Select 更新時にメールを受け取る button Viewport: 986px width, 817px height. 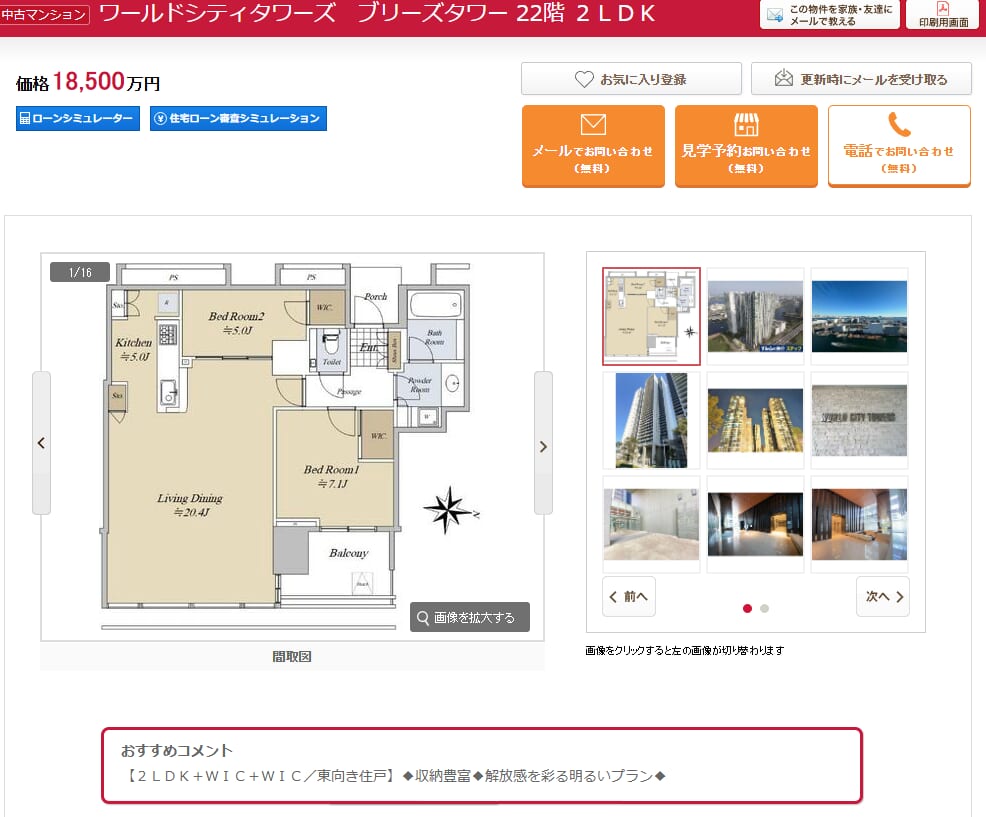[x=861, y=79]
